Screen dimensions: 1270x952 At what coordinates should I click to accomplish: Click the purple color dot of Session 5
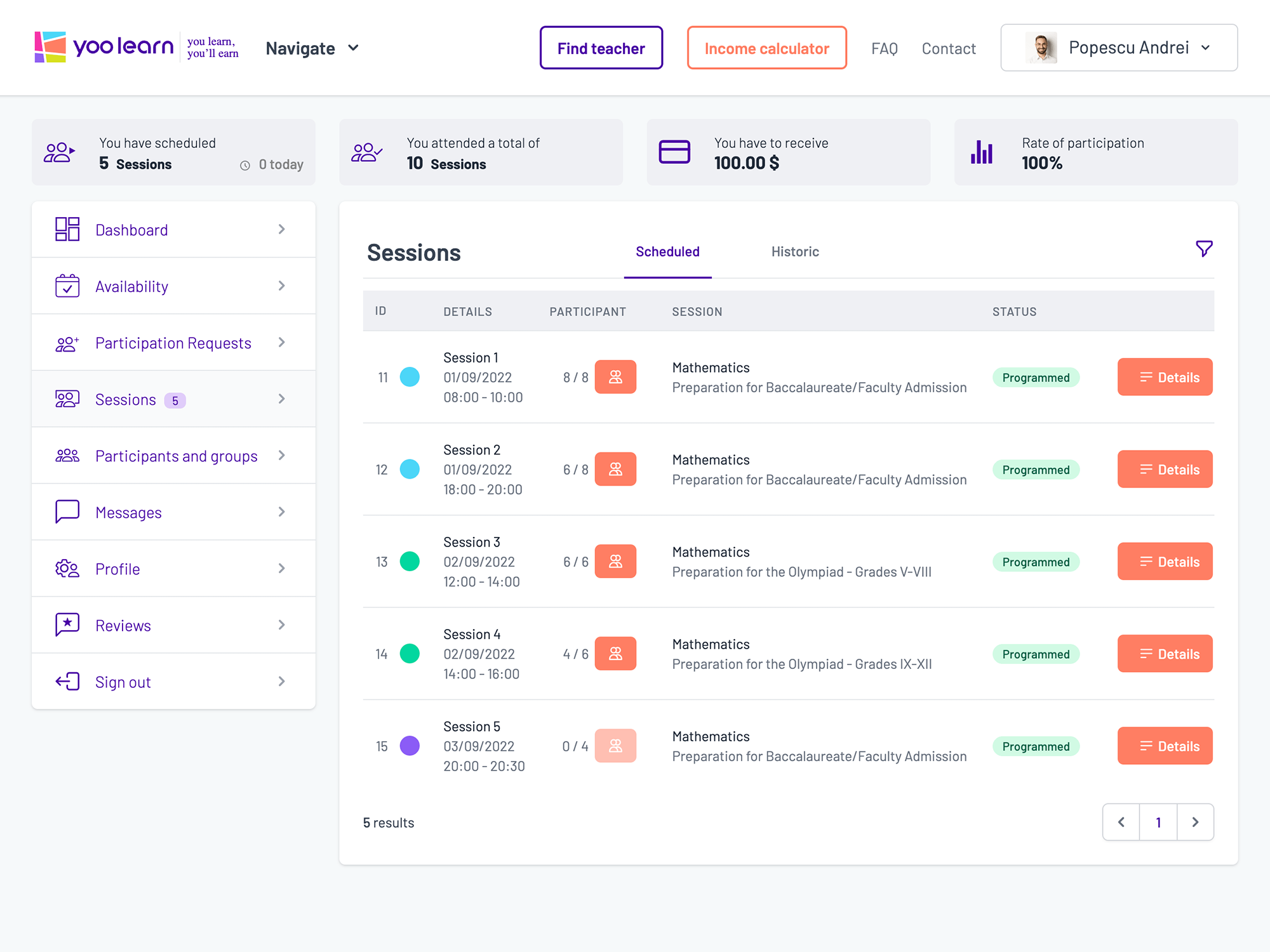click(x=410, y=746)
